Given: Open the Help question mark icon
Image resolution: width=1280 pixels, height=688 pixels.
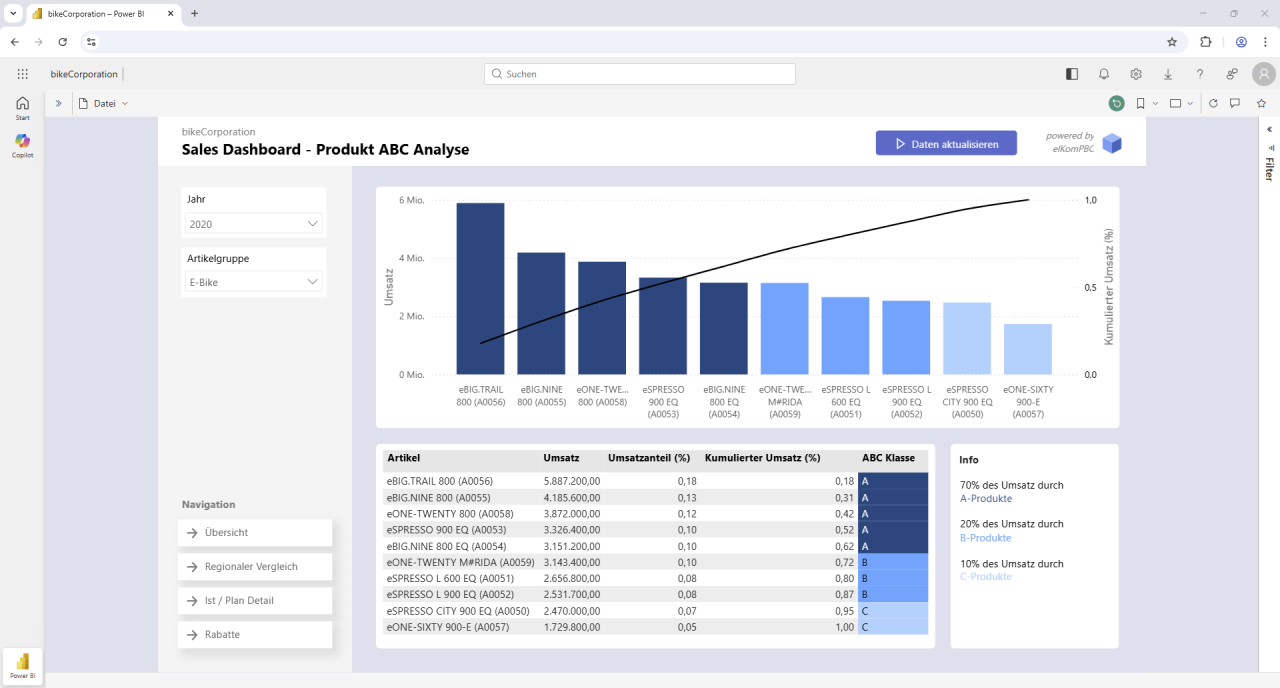Looking at the screenshot, I should pyautogui.click(x=1200, y=73).
